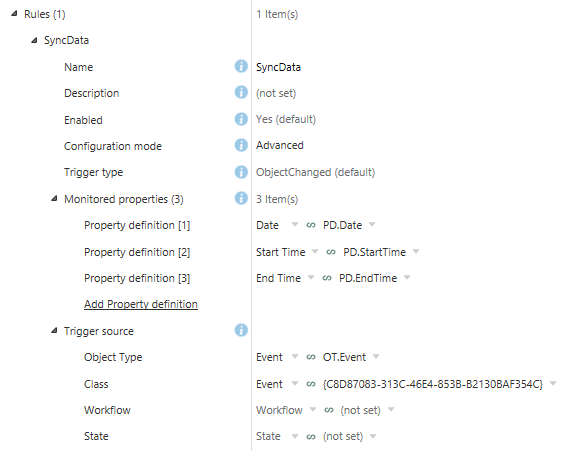Image resolution: width=578 pixels, height=451 pixels.
Task: Open the Start Time dropdown arrow
Action: tap(315, 251)
